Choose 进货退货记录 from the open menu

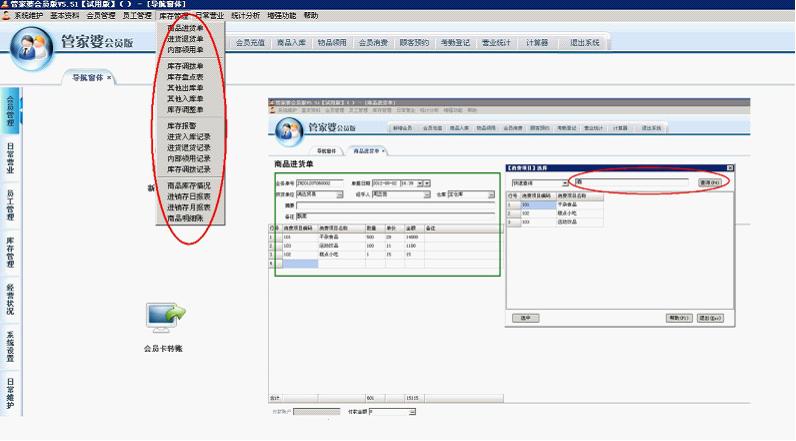click(x=188, y=147)
